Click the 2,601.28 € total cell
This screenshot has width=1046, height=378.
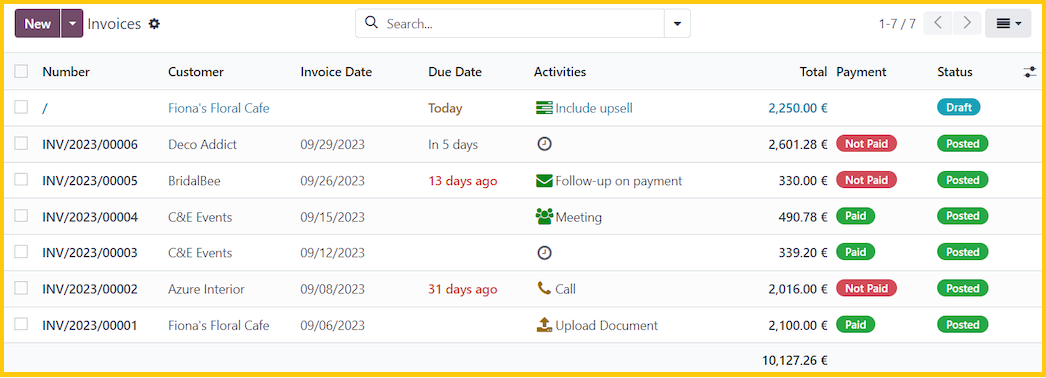tap(798, 144)
